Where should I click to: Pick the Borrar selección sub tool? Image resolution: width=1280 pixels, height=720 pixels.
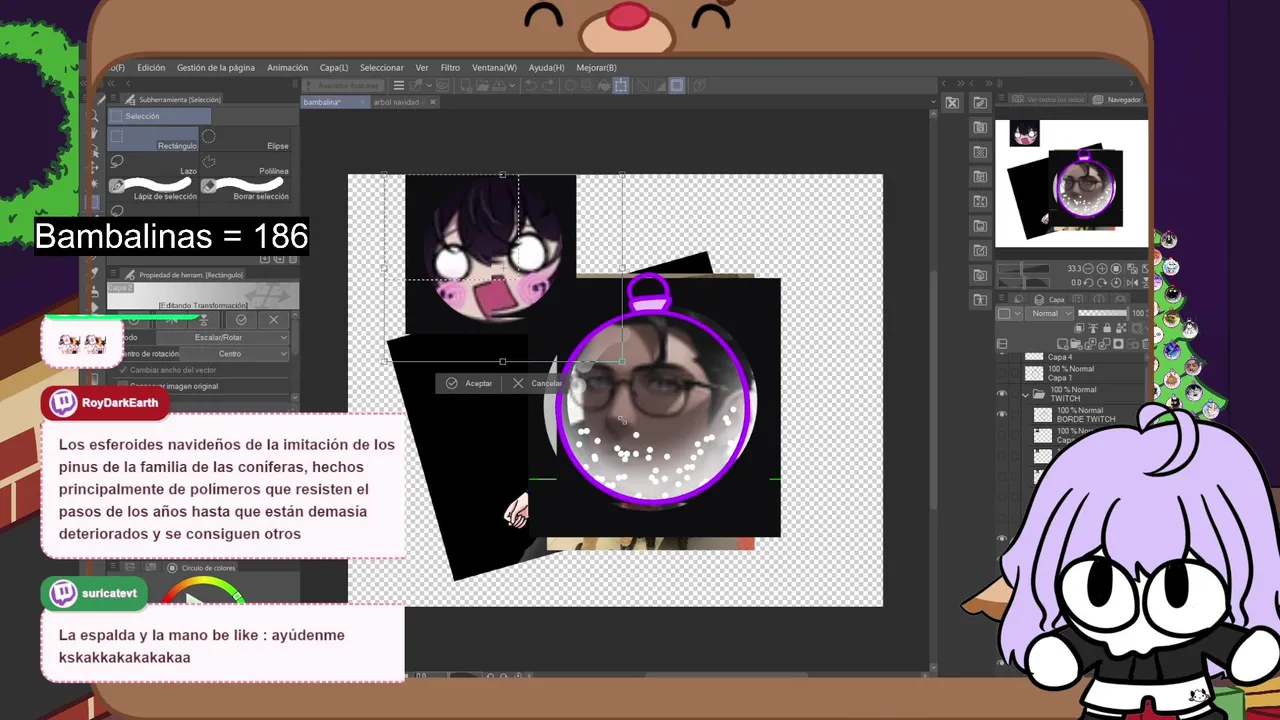(x=245, y=189)
